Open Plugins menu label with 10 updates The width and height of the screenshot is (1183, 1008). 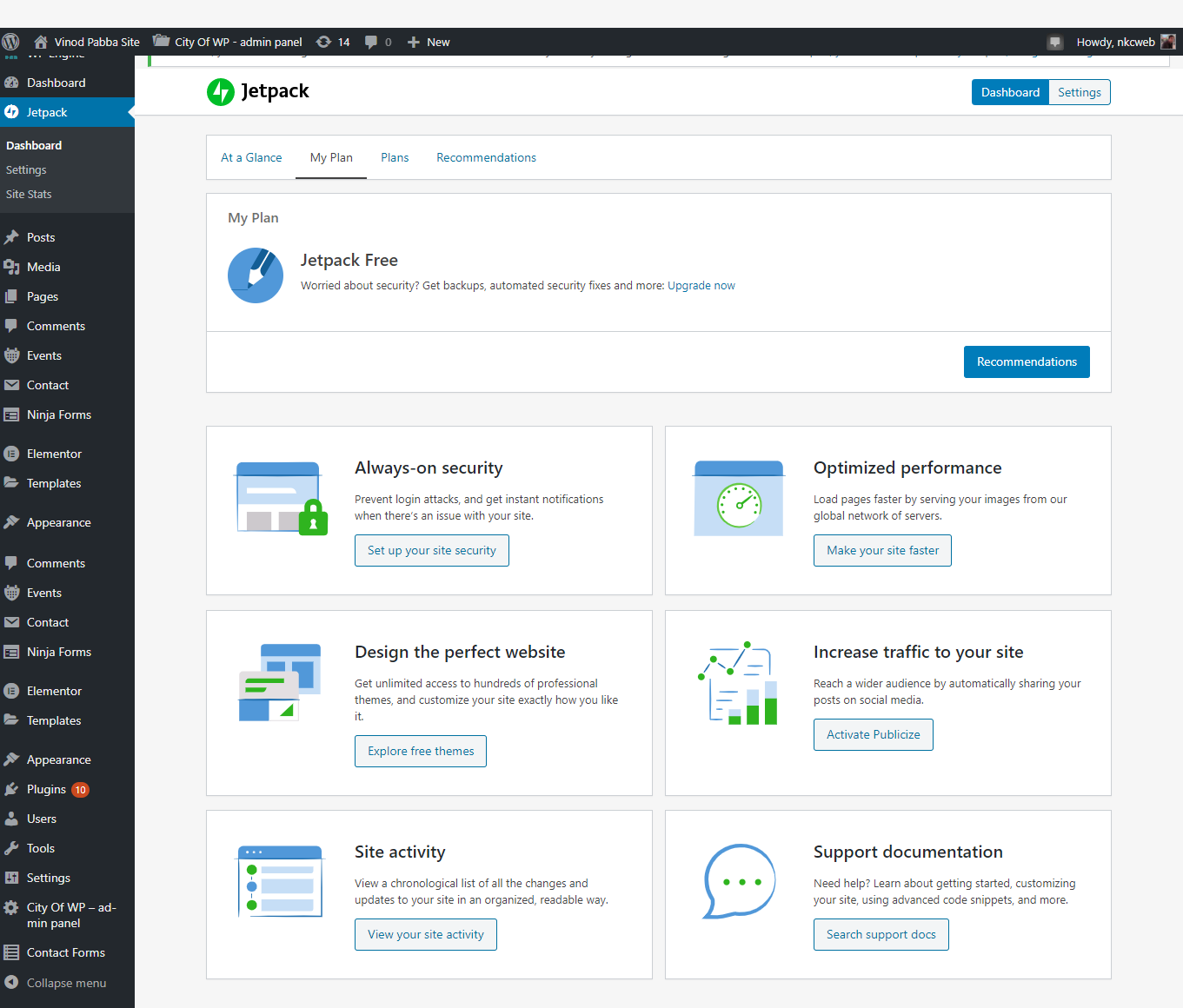(46, 789)
